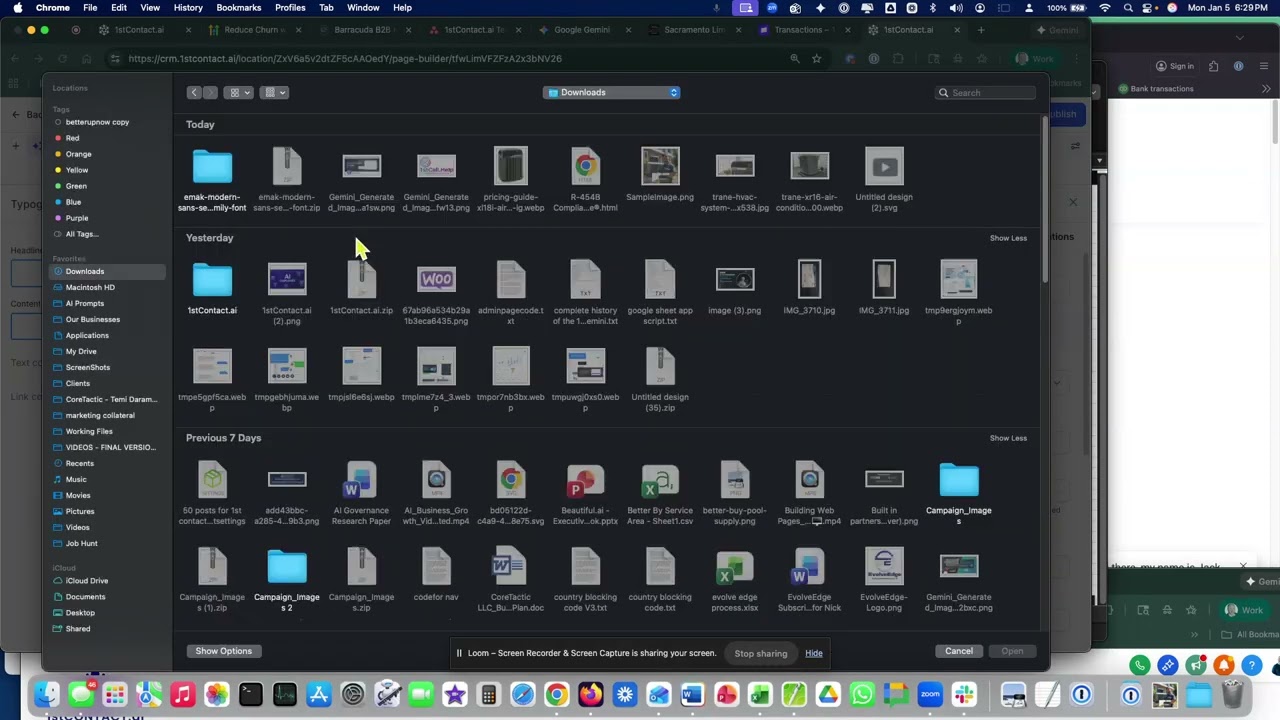This screenshot has height=720, width=1280.
Task: Open the icon view mode dropdown
Action: 240,93
